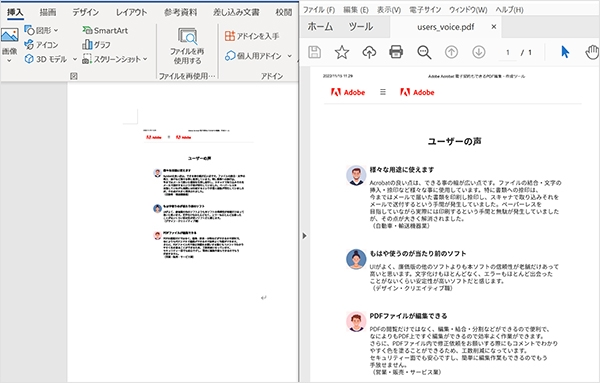The width and height of the screenshot is (600, 383).
Task: Go to the Acrobat ホーム tab
Action: point(320,26)
